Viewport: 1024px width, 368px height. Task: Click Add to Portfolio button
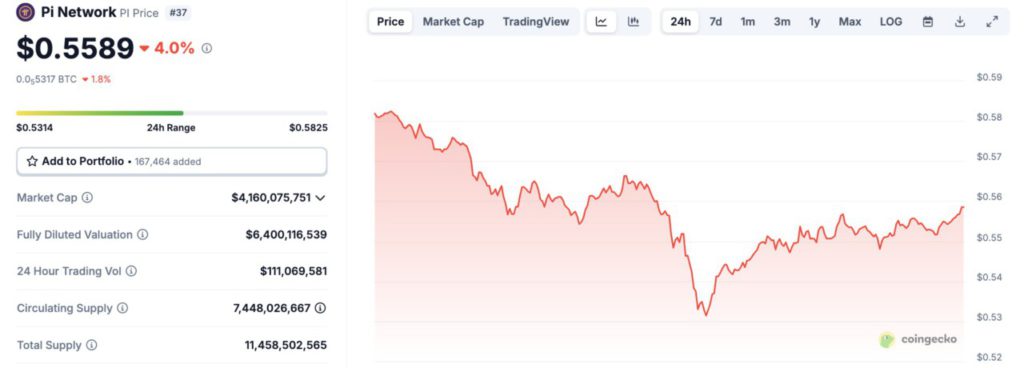(x=172, y=161)
